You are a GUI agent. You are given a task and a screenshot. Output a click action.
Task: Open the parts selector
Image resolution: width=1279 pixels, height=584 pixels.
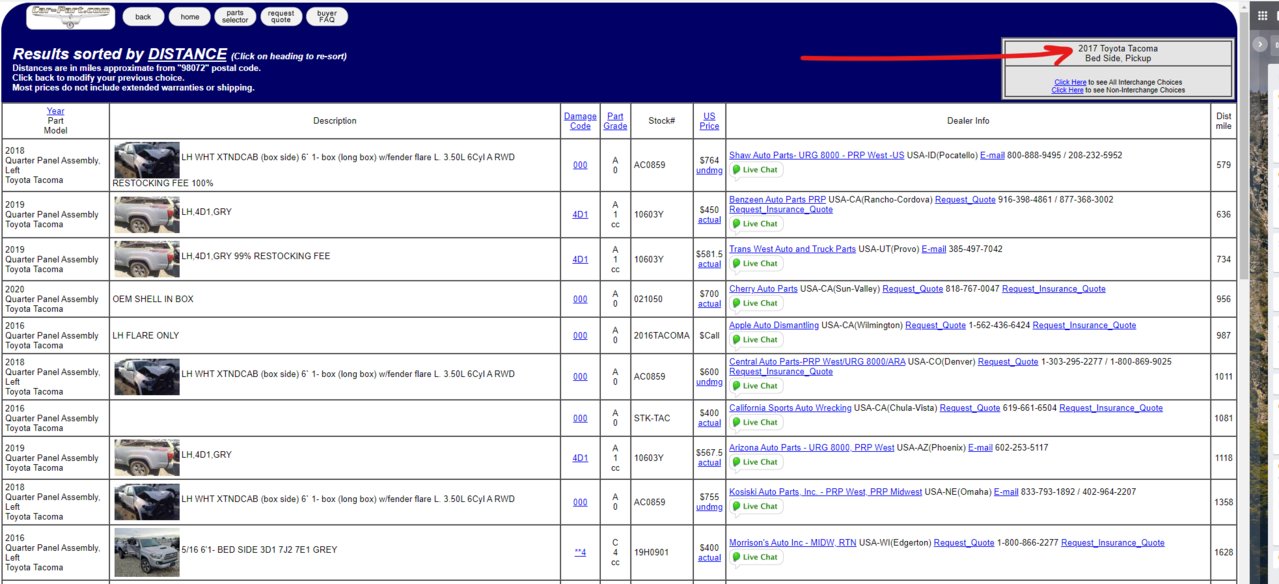(235, 17)
